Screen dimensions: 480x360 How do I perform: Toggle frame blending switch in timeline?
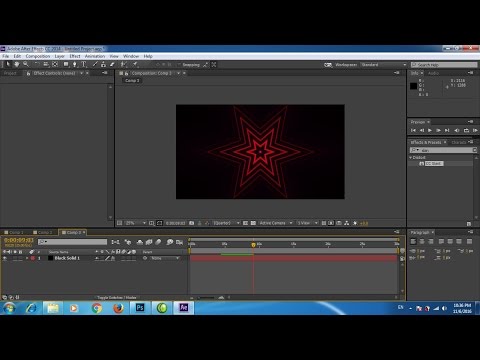(149, 242)
